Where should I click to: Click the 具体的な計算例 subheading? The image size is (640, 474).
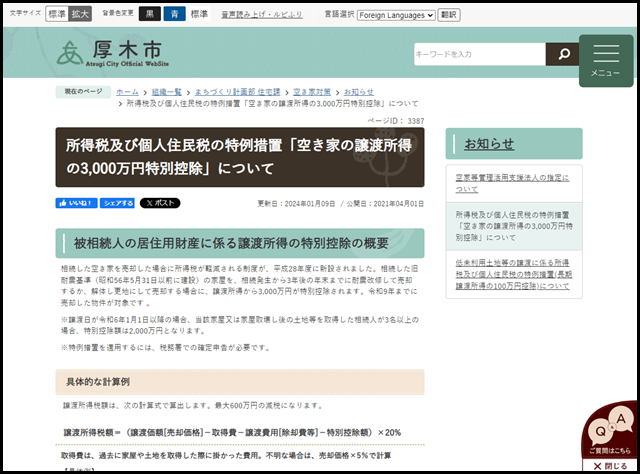pyautogui.click(x=240, y=382)
